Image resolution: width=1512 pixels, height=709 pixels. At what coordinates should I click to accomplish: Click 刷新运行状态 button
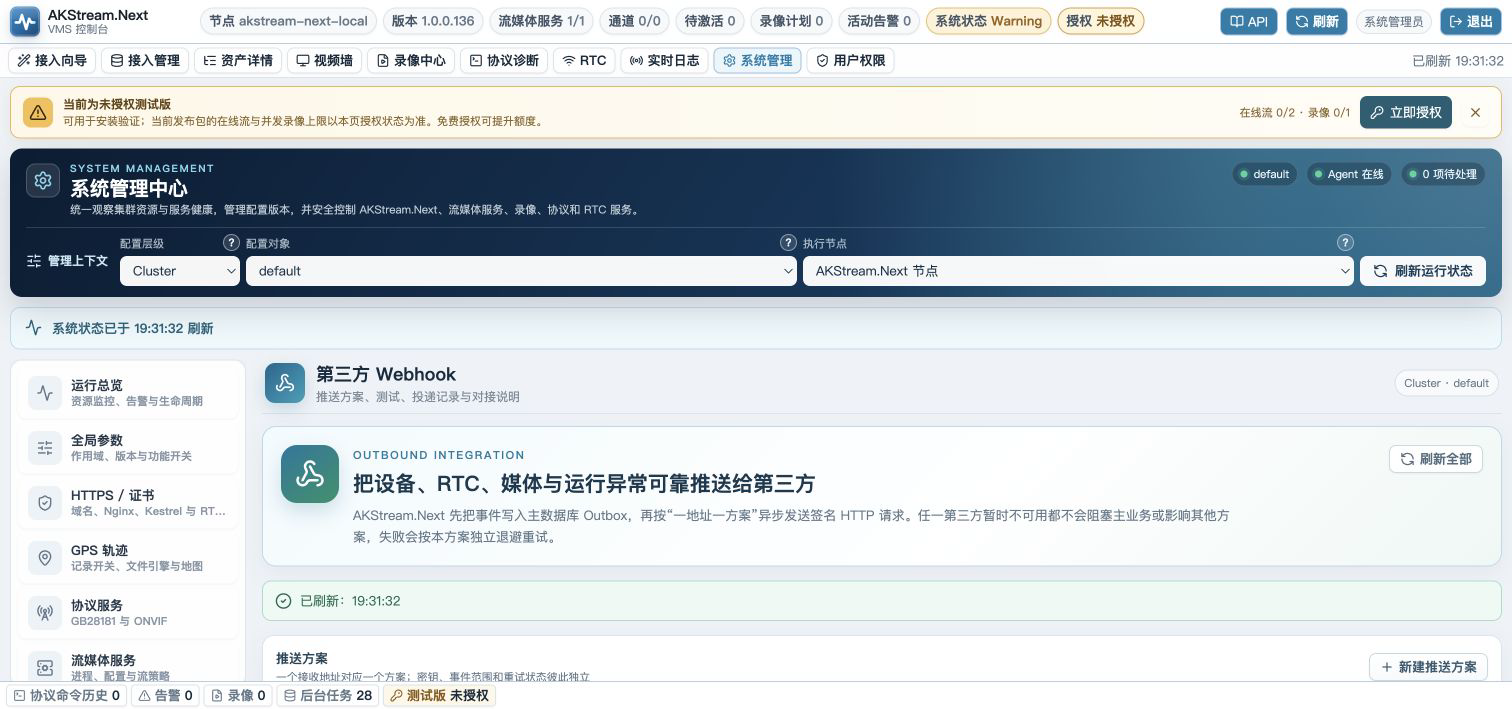point(1422,271)
